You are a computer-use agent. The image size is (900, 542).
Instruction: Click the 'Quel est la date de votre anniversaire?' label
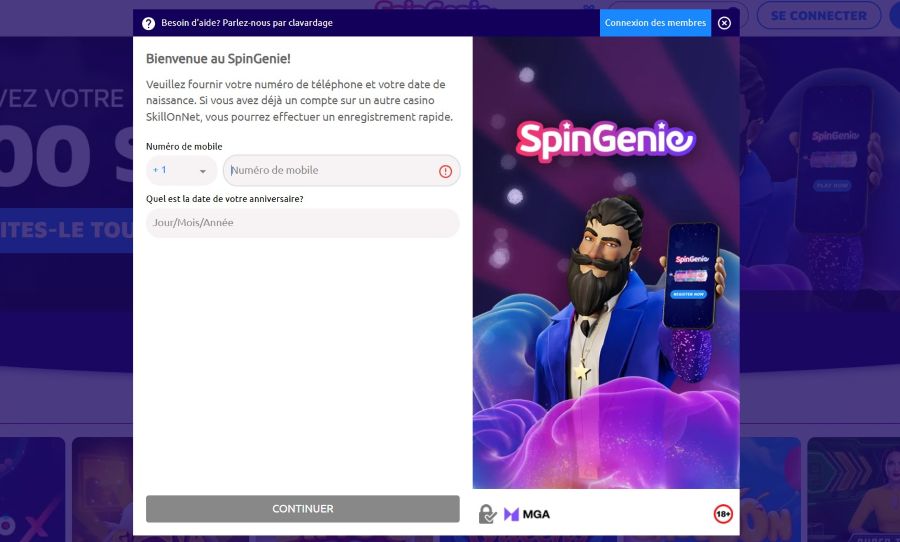pyautogui.click(x=224, y=199)
